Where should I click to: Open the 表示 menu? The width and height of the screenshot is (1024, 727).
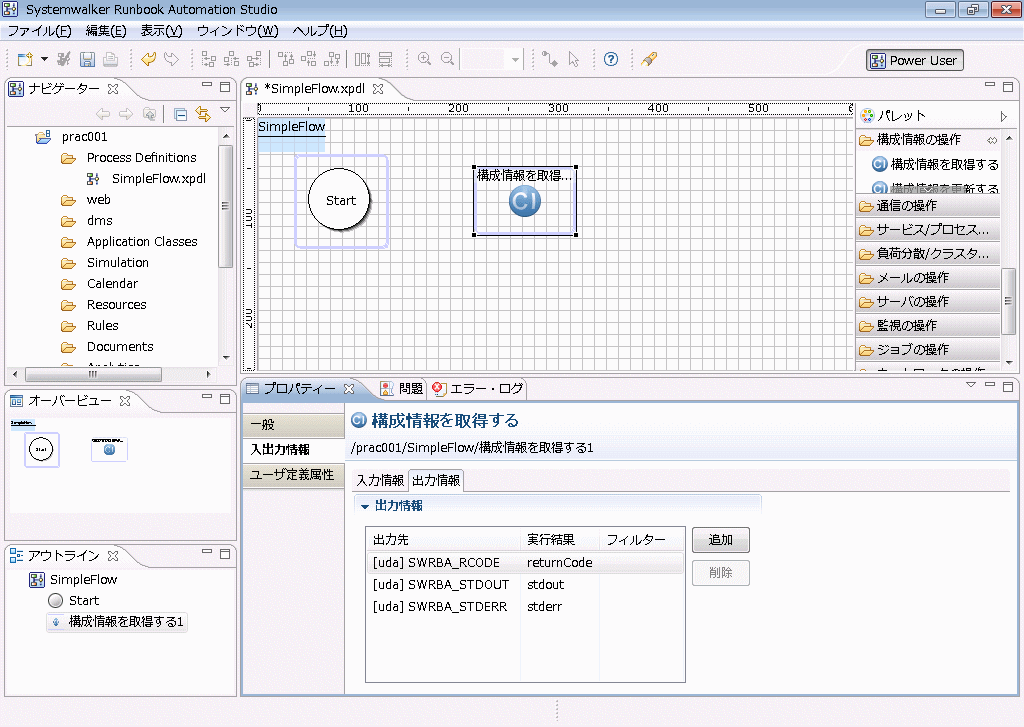tap(161, 31)
